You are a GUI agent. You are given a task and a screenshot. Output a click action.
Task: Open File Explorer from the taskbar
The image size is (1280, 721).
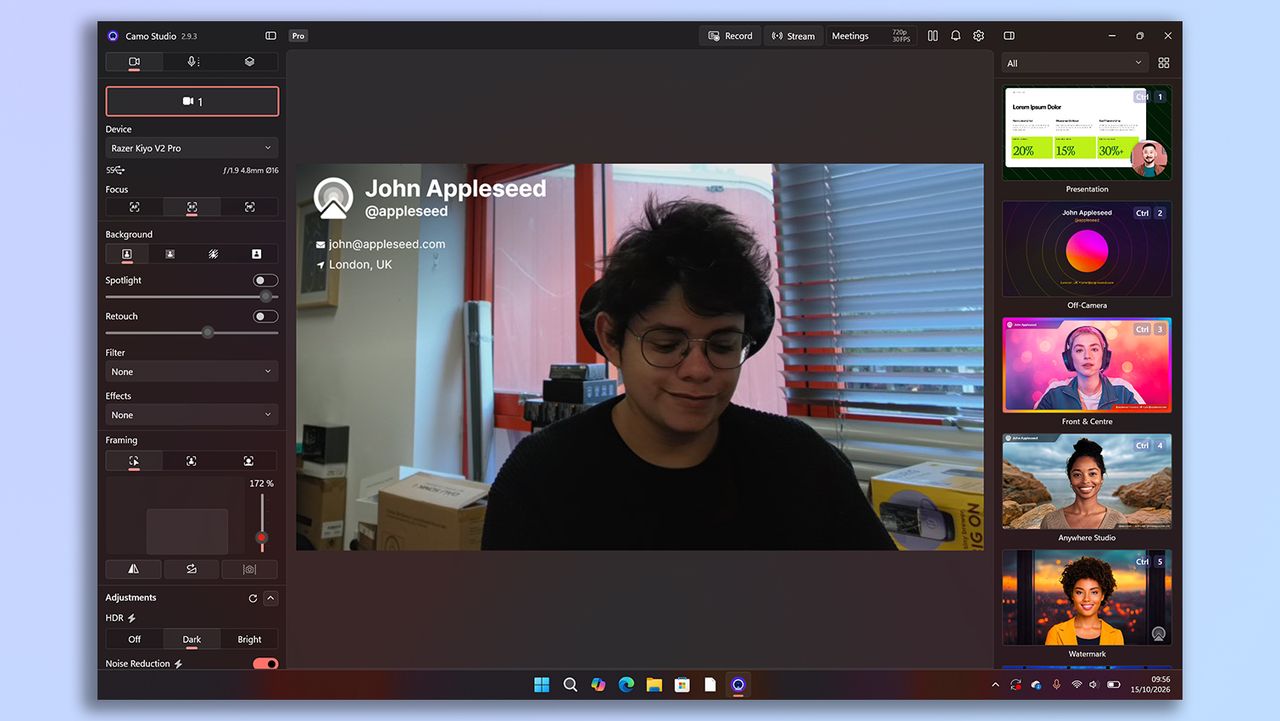(x=654, y=685)
